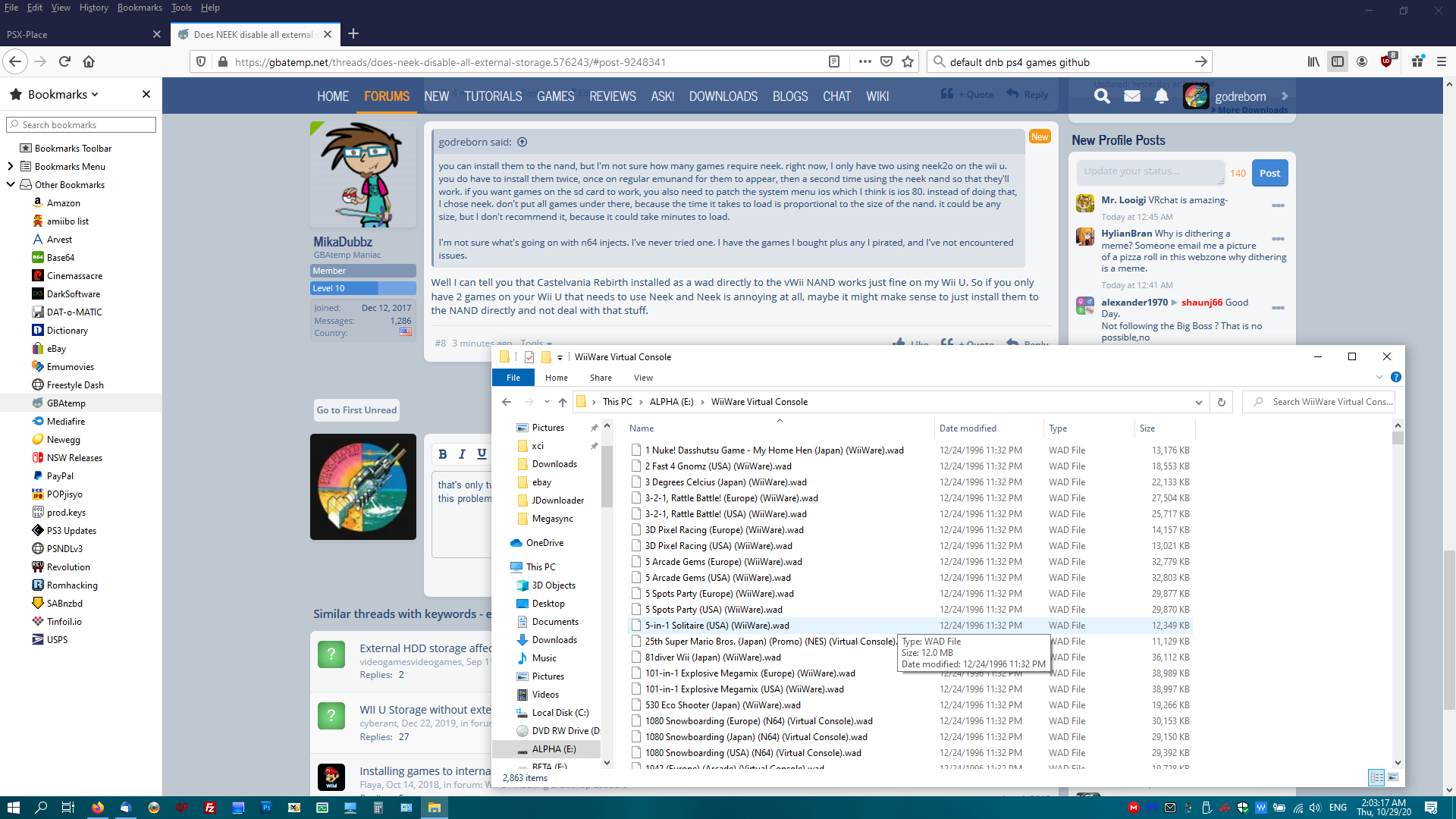Image resolution: width=1456 pixels, height=819 pixels.
Task: Open Customize Quick Access Toolbar dropdown
Action: [560, 357]
